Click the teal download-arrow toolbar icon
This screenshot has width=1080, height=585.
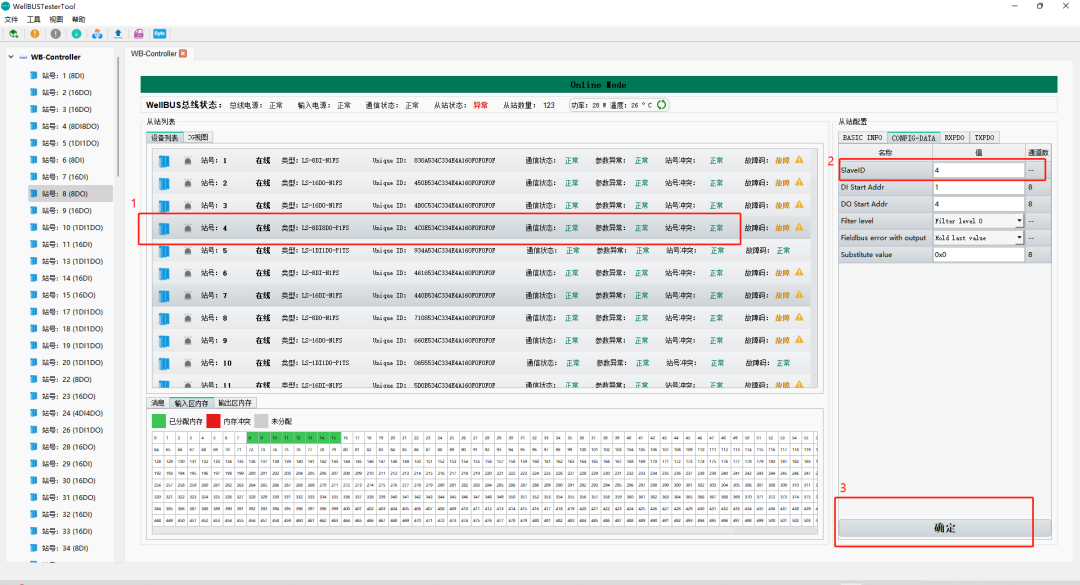(x=76, y=34)
